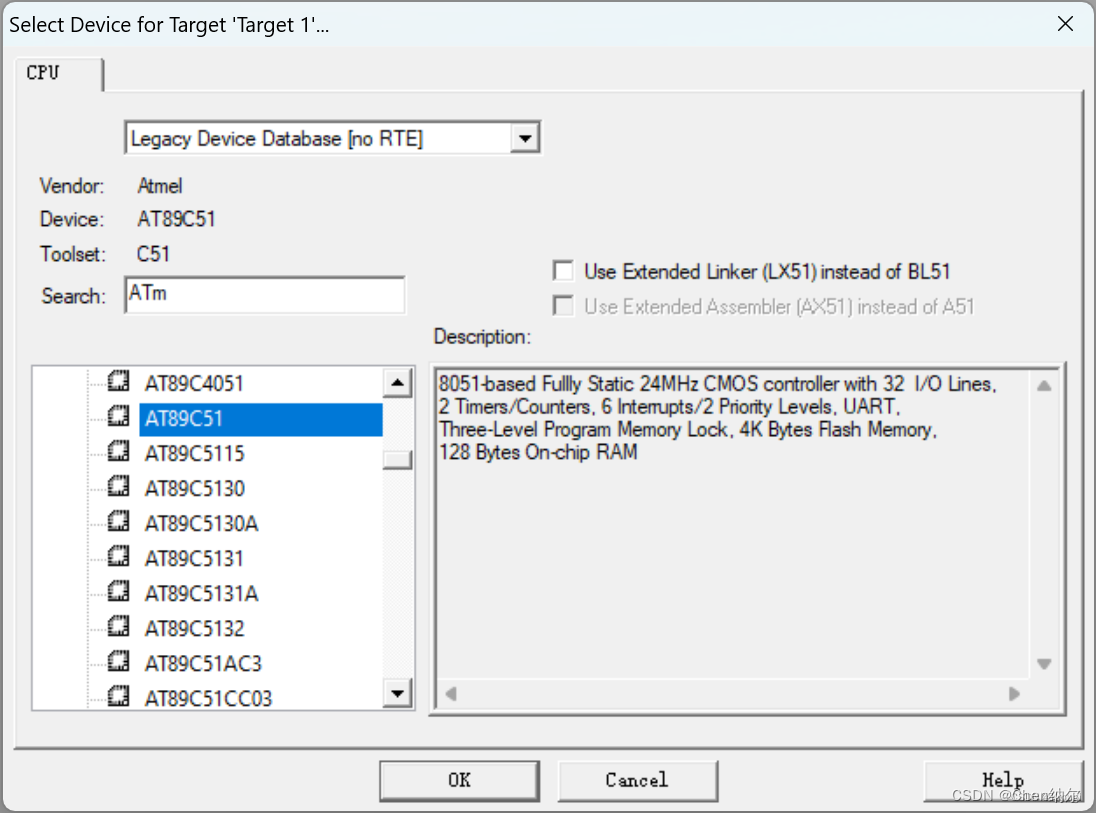Image resolution: width=1096 pixels, height=813 pixels.
Task: Close the Select Device dialog
Action: 1065,24
